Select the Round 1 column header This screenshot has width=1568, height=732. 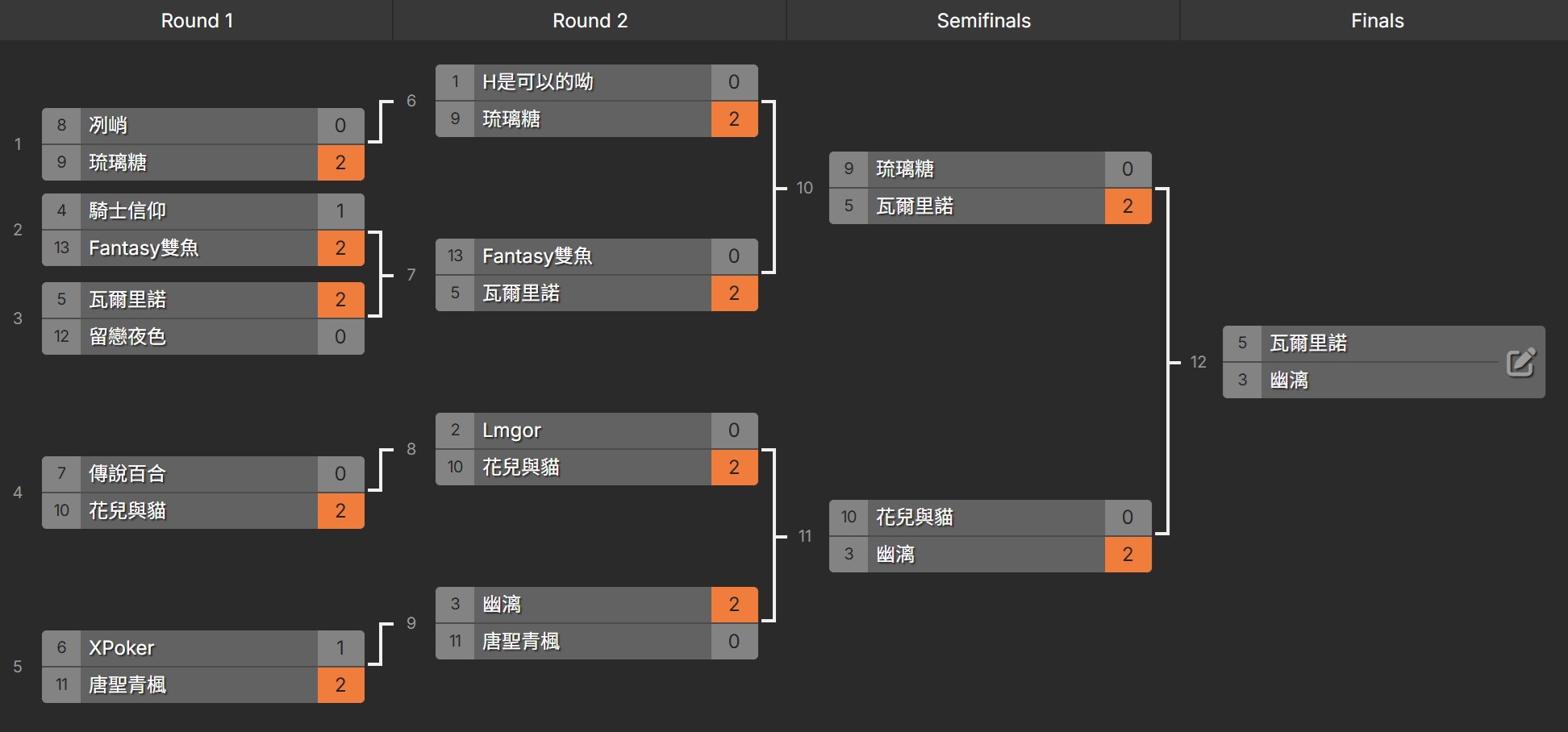(x=197, y=21)
